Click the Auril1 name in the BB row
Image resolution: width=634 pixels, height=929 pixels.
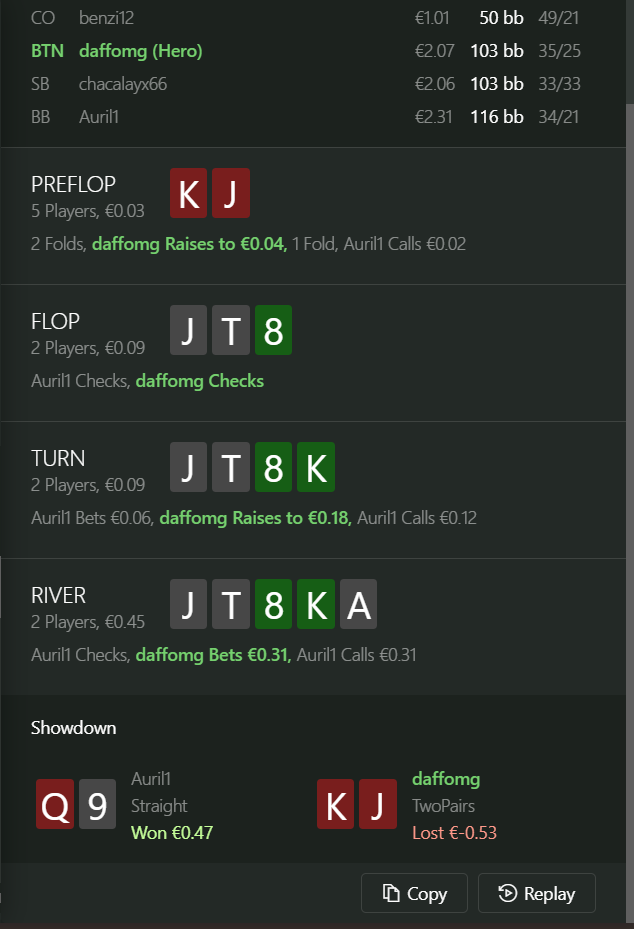[99, 117]
